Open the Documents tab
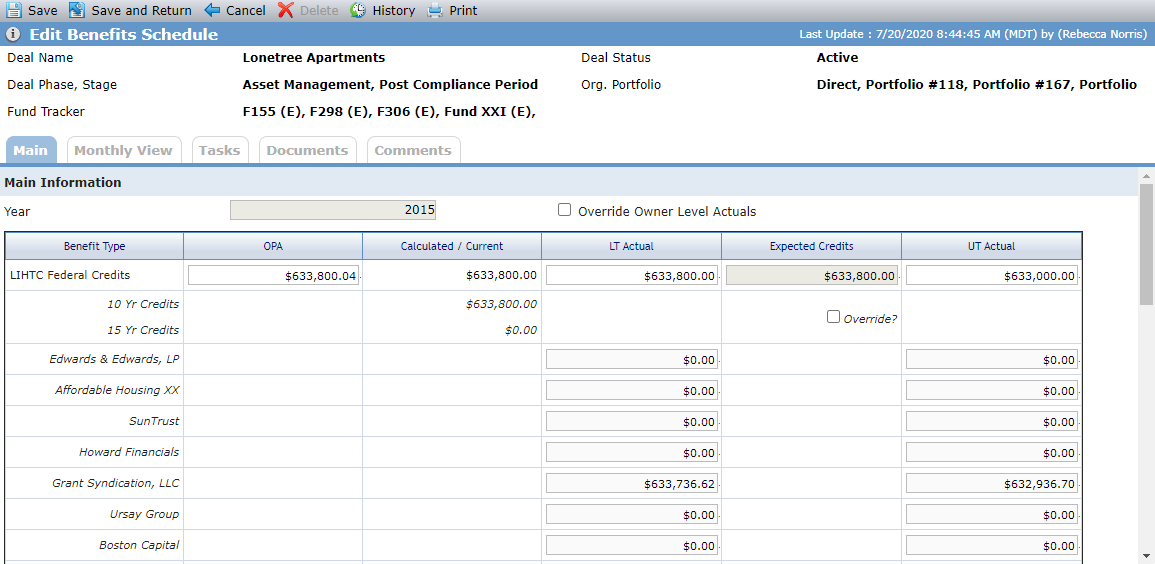Viewport: 1155px width, 564px height. coord(307,150)
